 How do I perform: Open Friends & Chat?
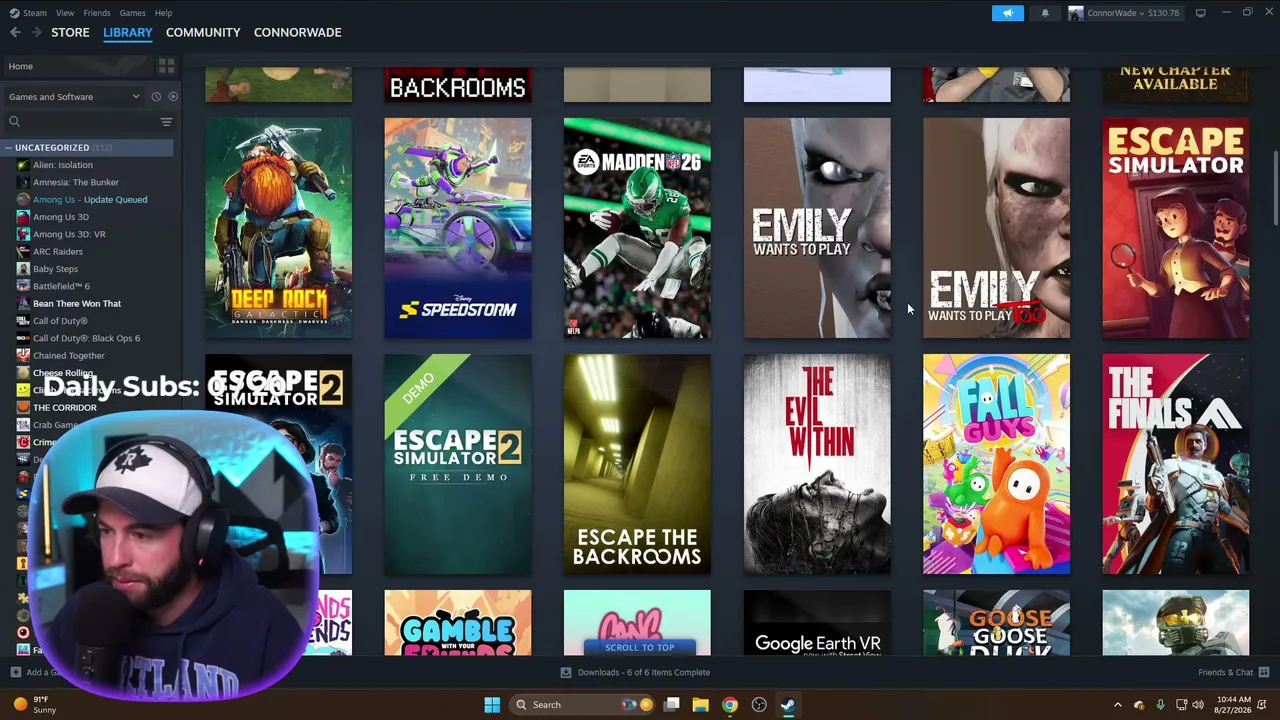coord(1226,673)
